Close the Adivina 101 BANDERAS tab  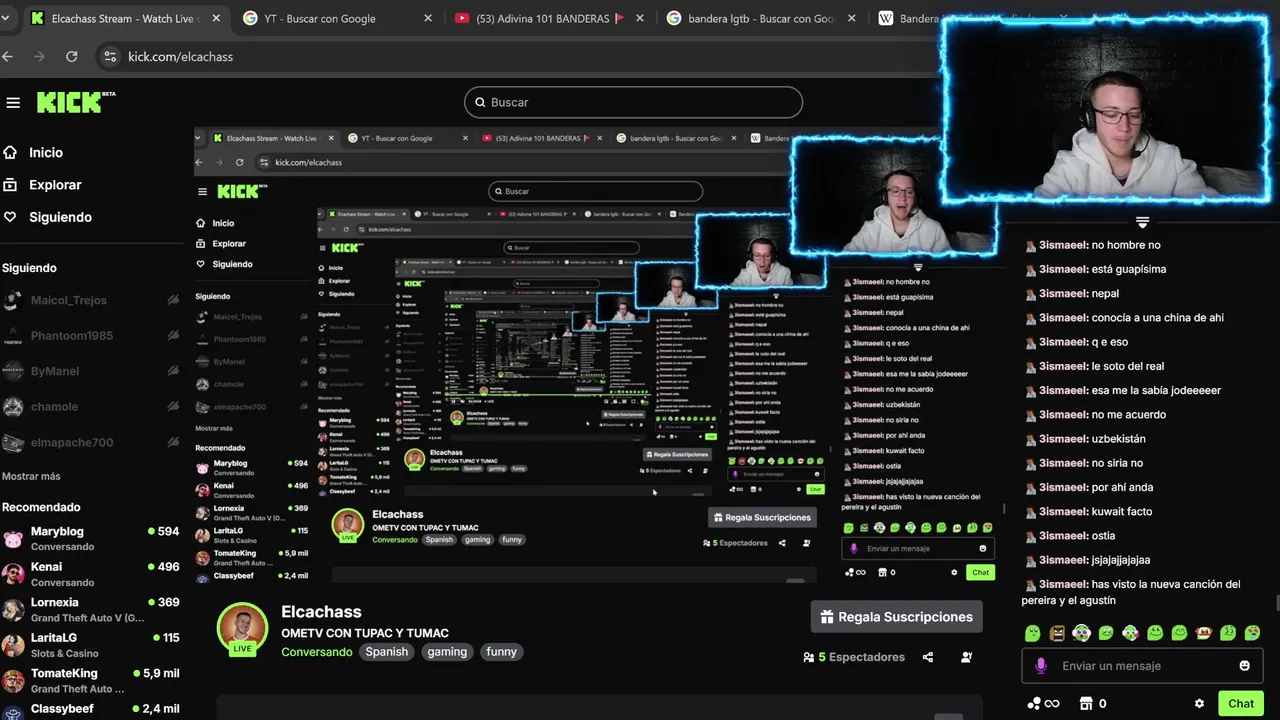(640, 18)
